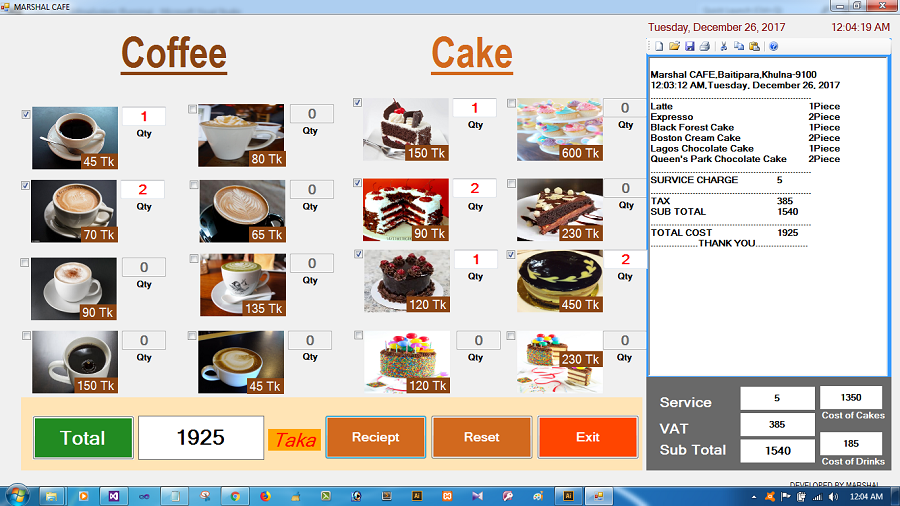
Task: Hit the Reset button
Action: [482, 437]
